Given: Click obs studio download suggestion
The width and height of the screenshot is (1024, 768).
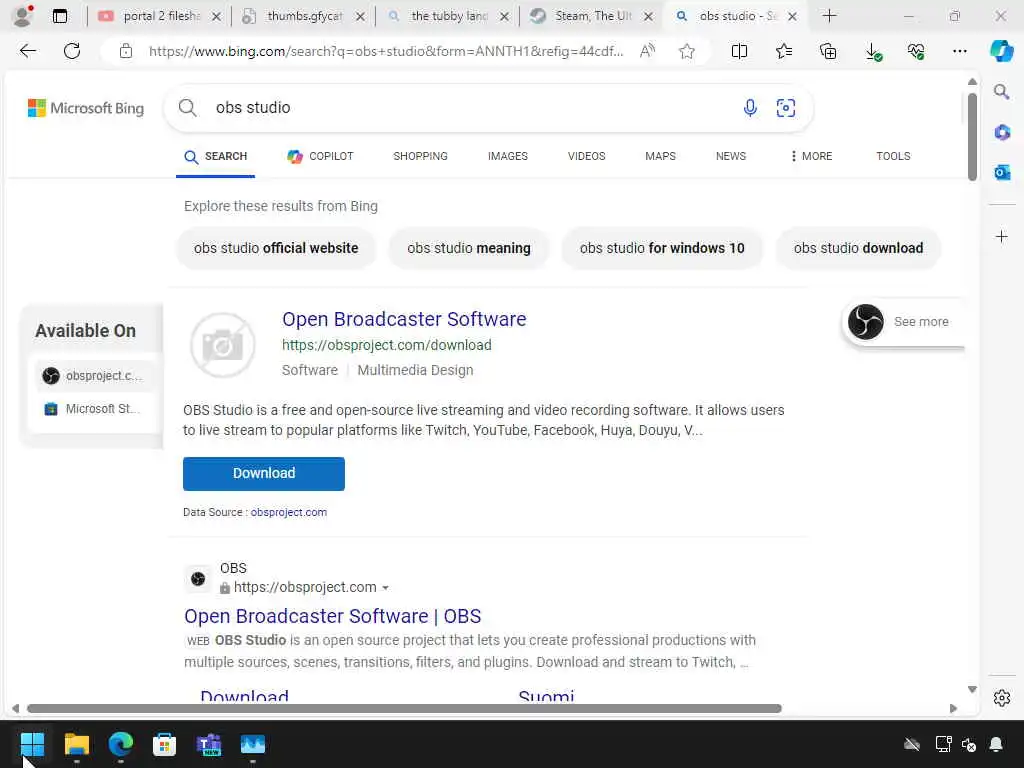Looking at the screenshot, I should coord(858,248).
